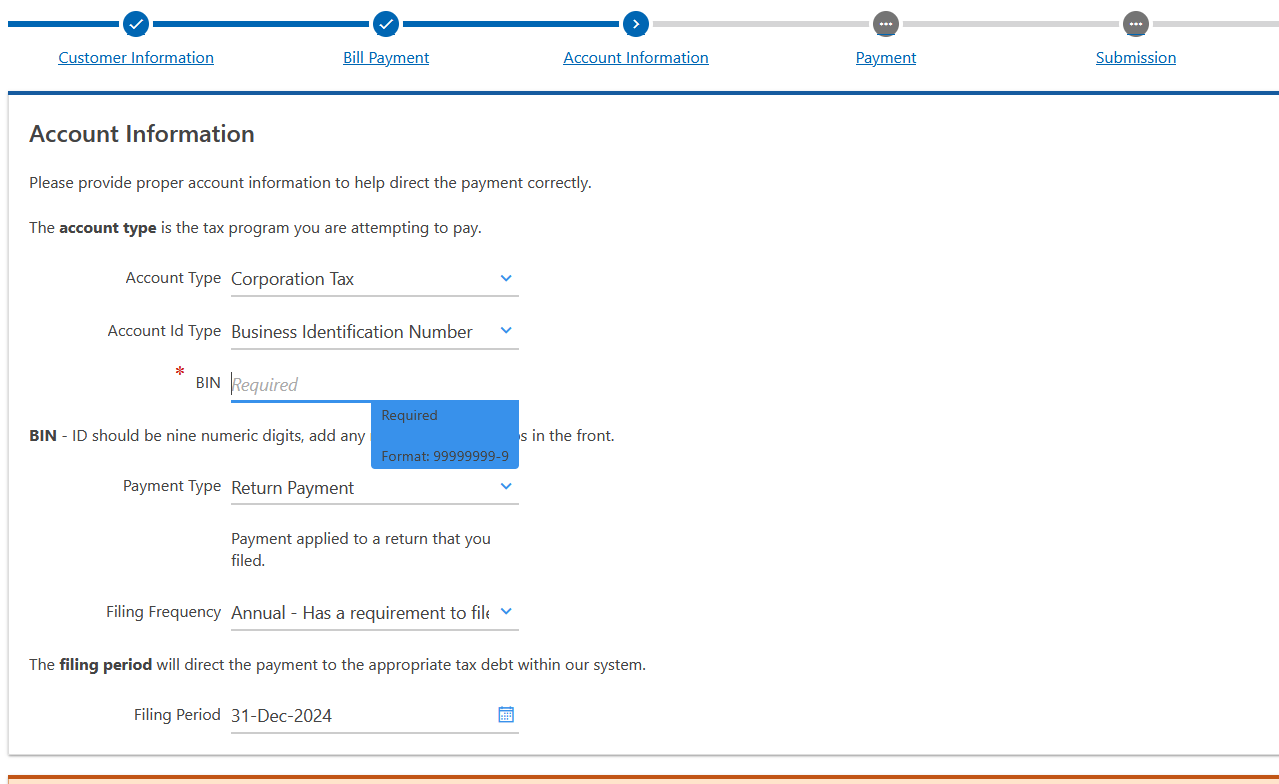Open the Filing Period calendar picker icon
1279x784 pixels.
(x=506, y=714)
